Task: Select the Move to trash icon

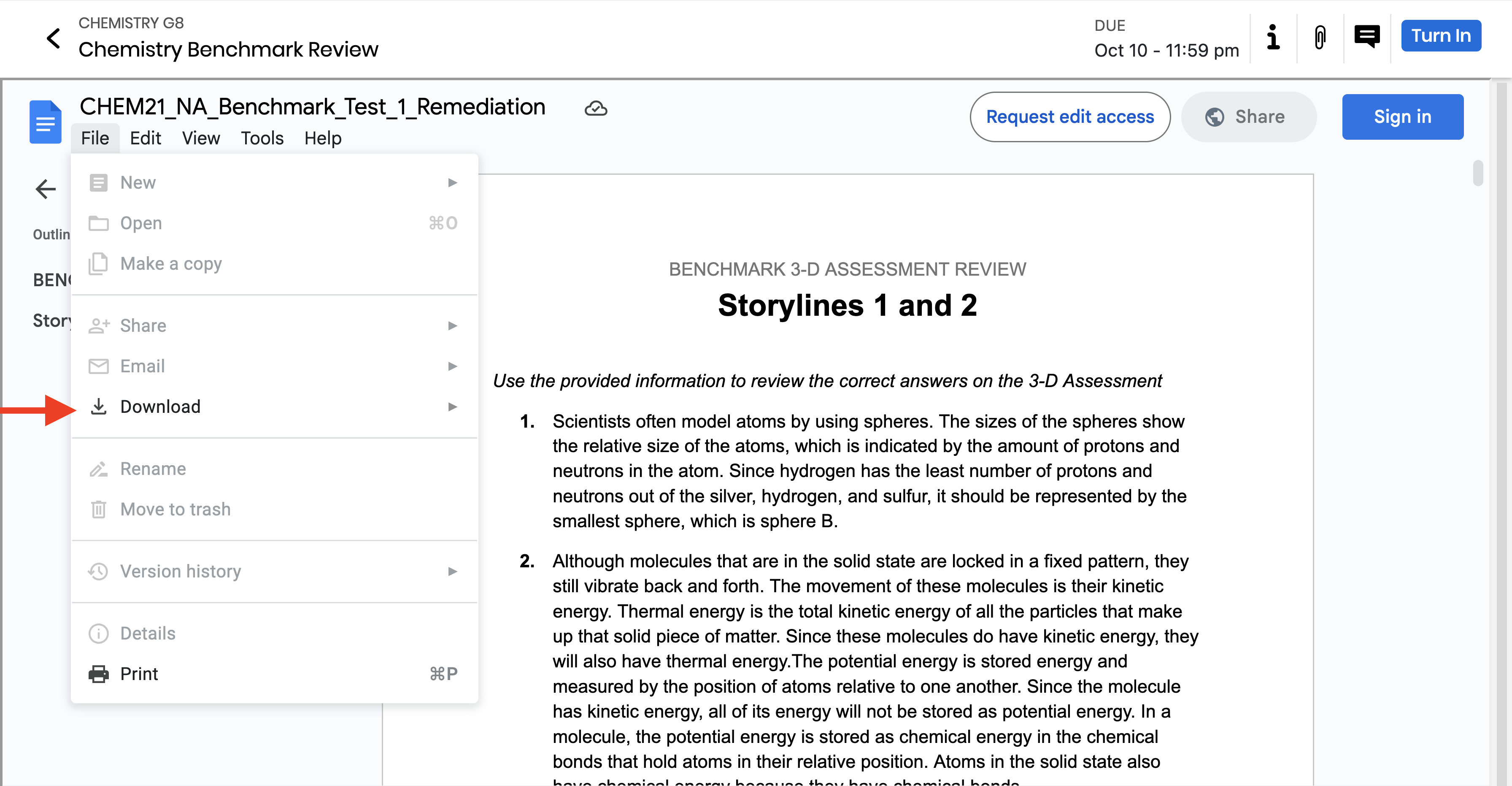Action: [99, 510]
